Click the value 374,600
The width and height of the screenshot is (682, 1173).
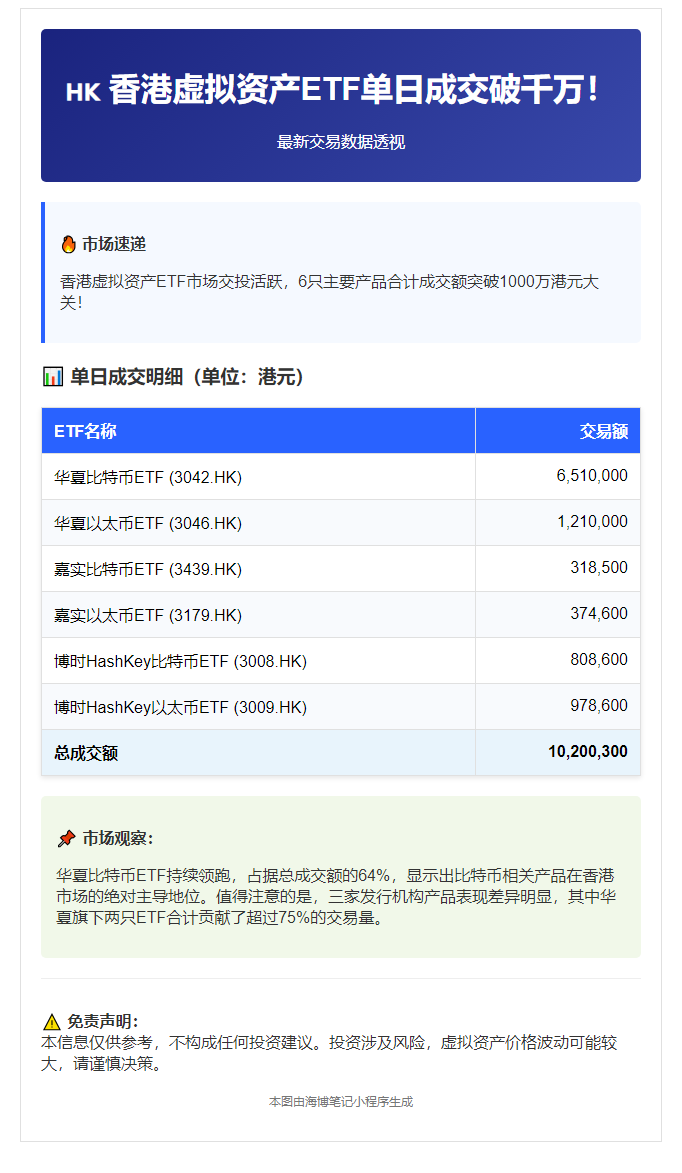coord(599,614)
